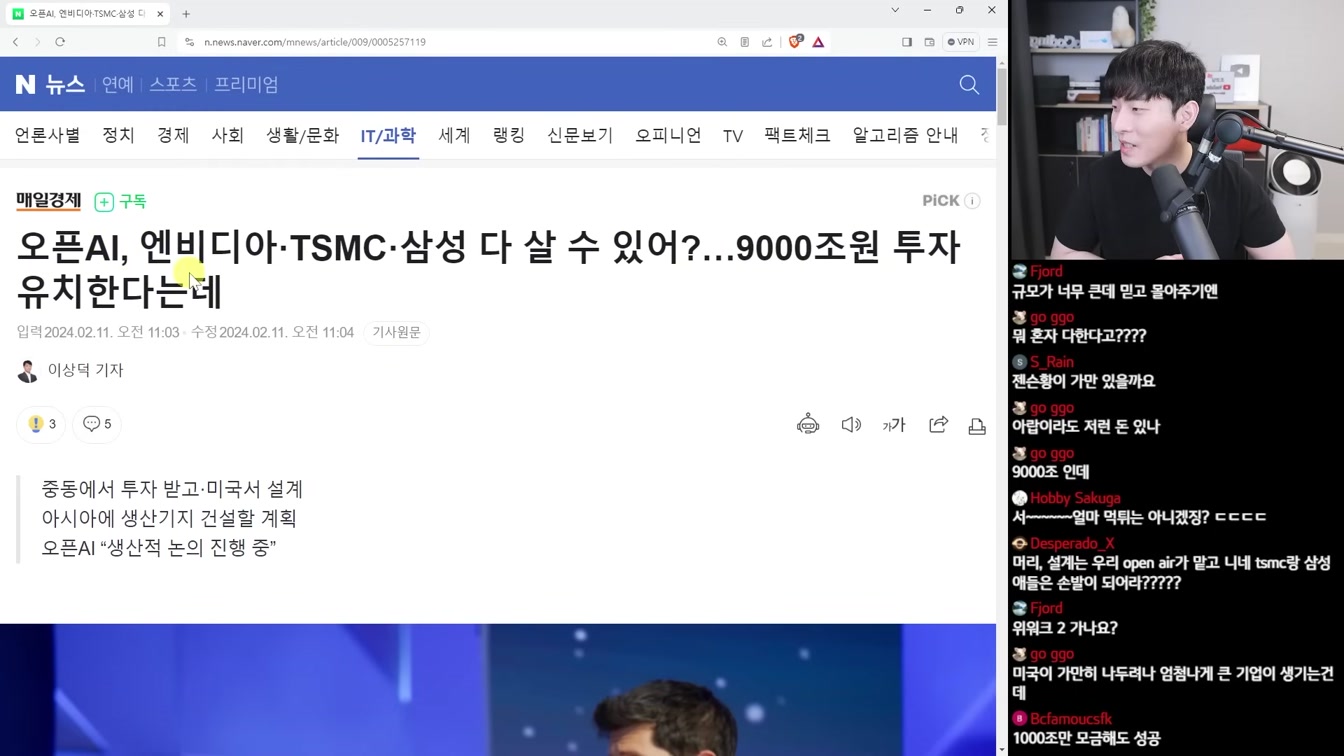Open Brave Shields lion icon

tap(795, 42)
